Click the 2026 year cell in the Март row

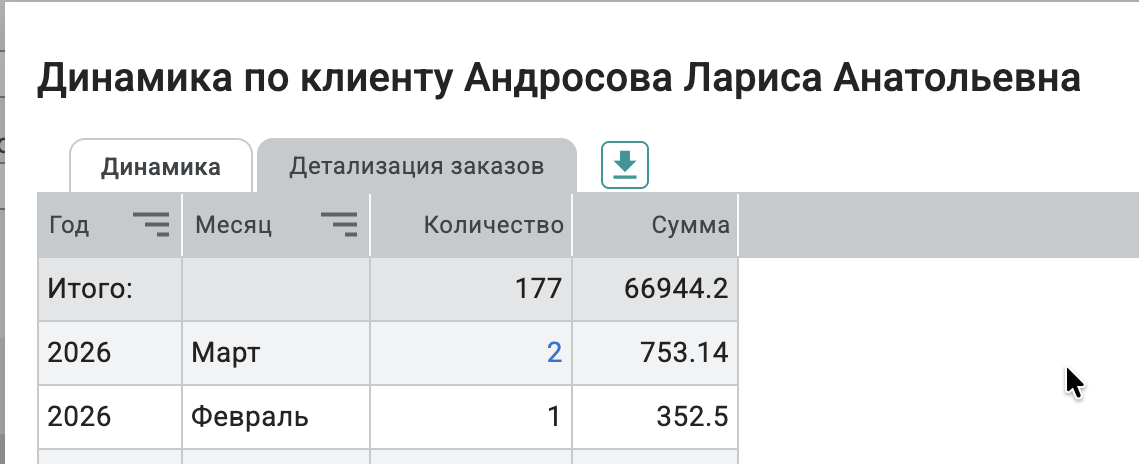[79, 353]
